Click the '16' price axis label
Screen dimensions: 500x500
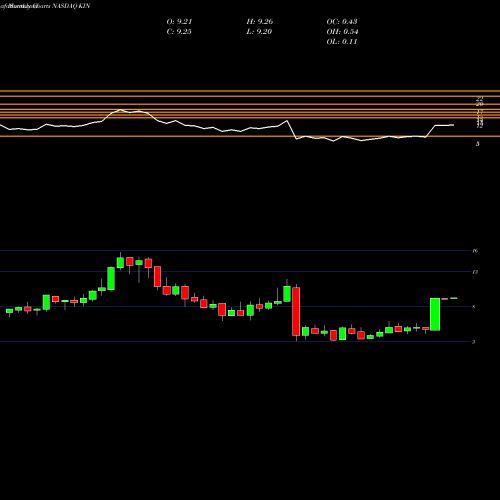(475, 251)
